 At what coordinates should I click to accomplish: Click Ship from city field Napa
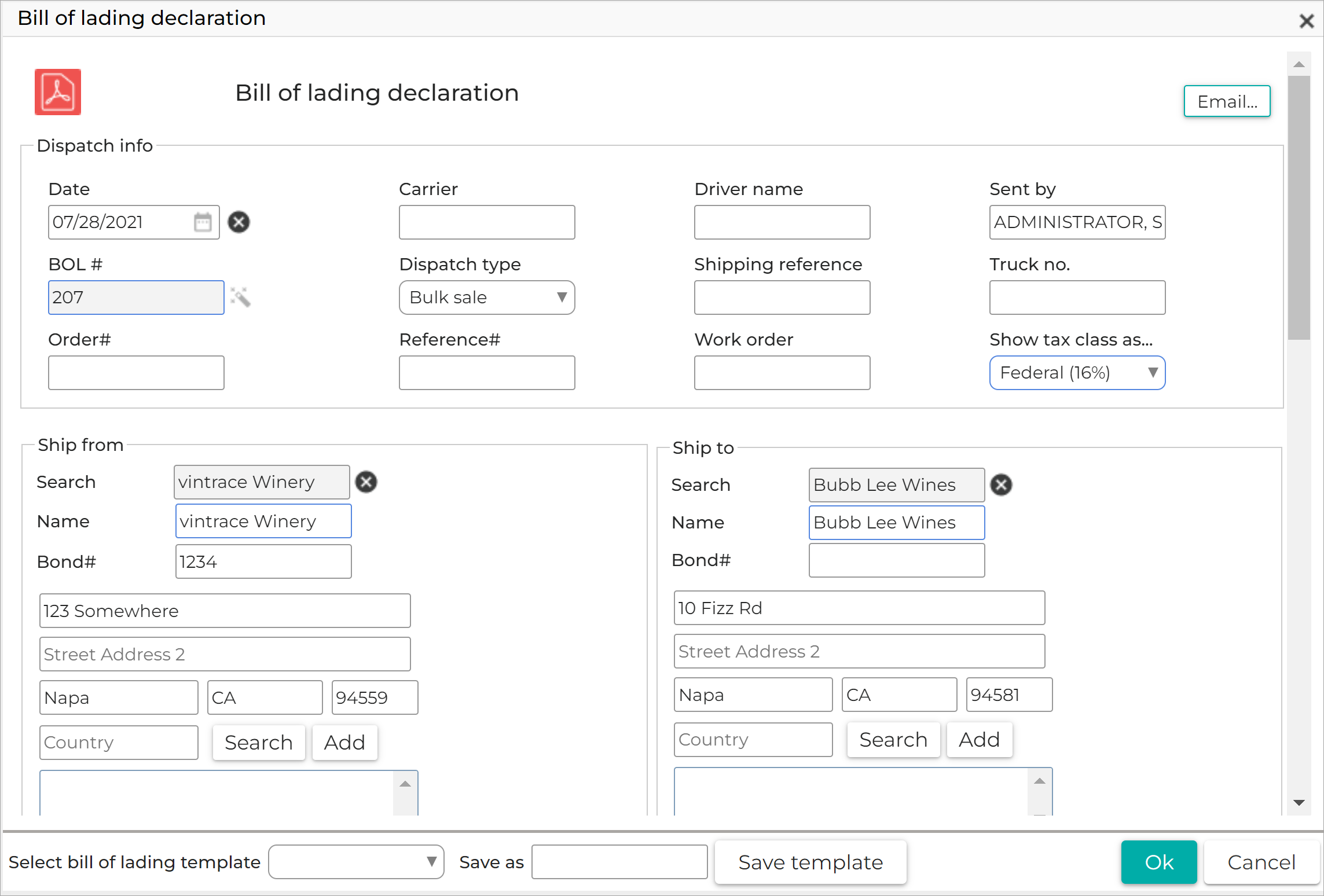pos(119,697)
